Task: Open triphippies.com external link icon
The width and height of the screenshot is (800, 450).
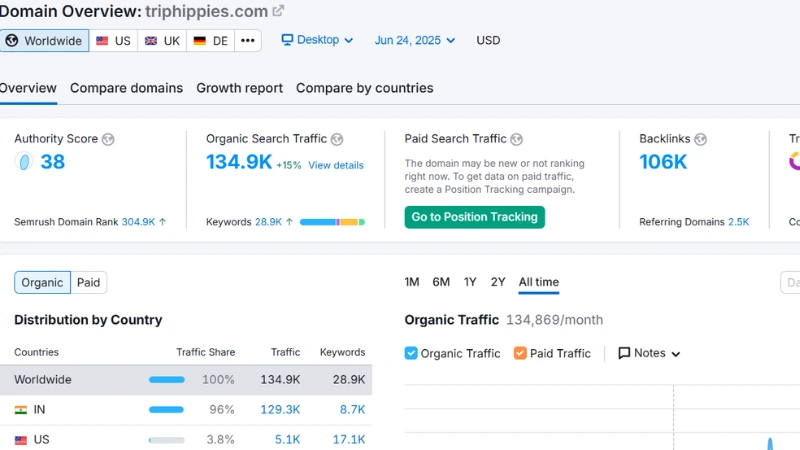Action: pyautogui.click(x=278, y=11)
